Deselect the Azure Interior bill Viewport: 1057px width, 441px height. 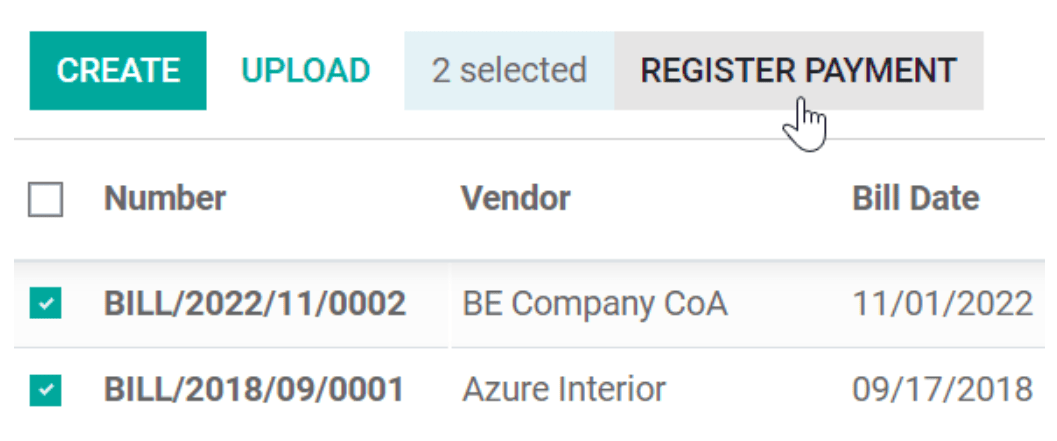[46, 390]
